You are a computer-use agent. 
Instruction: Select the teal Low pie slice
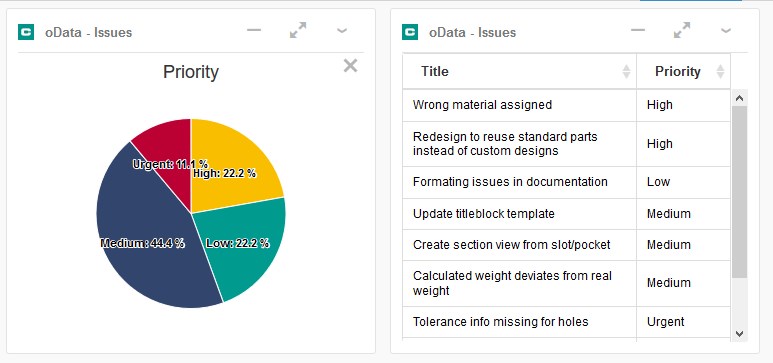[246, 247]
